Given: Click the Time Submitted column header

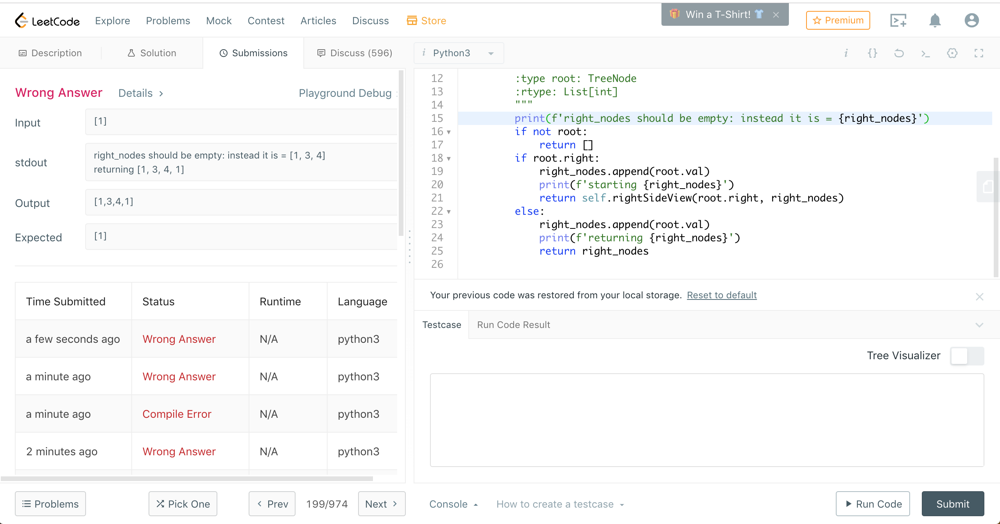Looking at the screenshot, I should pos(66,302).
